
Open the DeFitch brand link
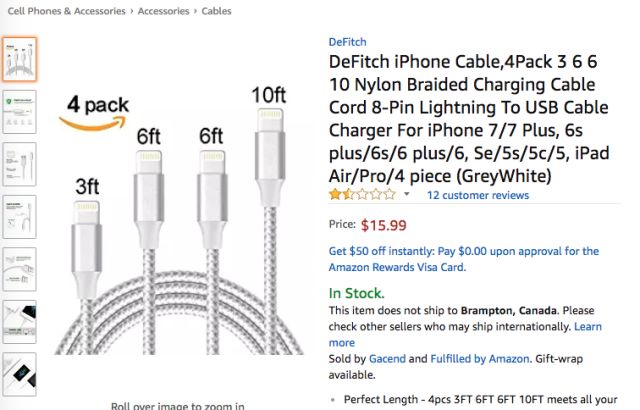pyautogui.click(x=347, y=42)
